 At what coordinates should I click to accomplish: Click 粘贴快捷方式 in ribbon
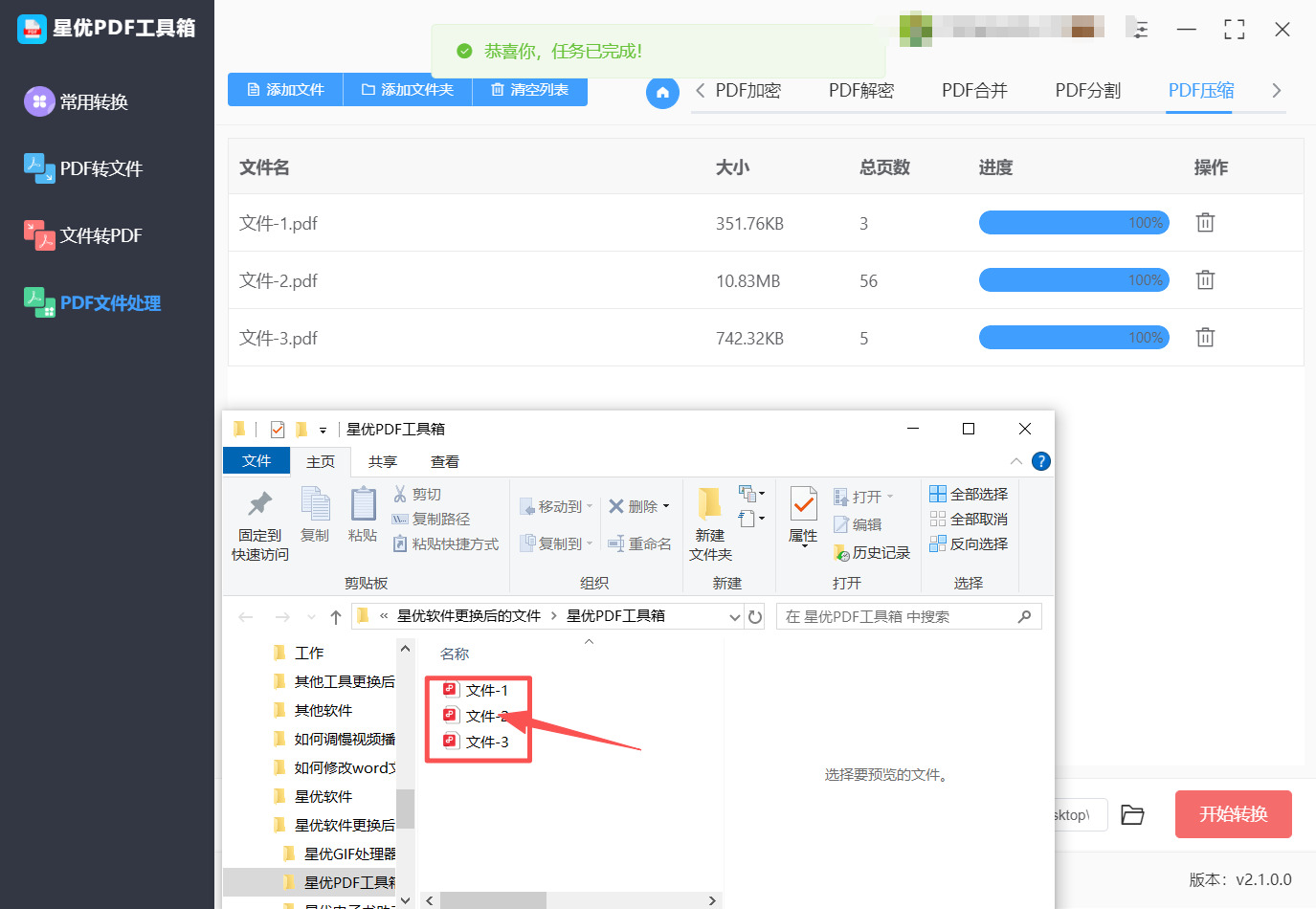(446, 543)
